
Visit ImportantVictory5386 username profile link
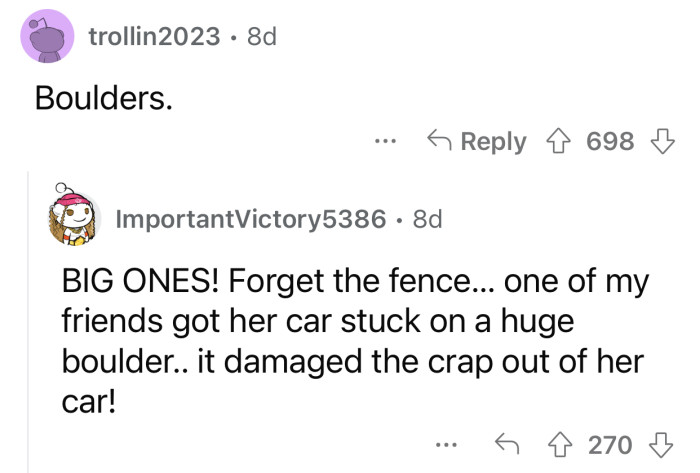point(251,219)
